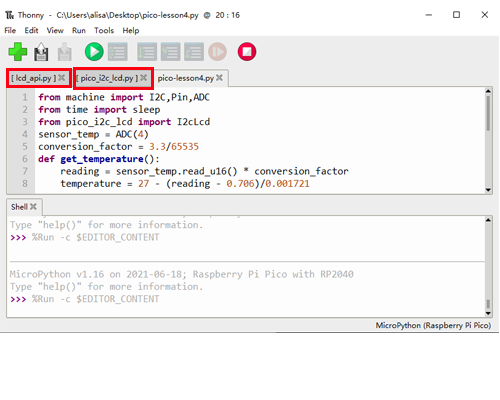Click the Shell scrollbar up arrow
Viewport: 500px width, 400px height.
(488, 220)
